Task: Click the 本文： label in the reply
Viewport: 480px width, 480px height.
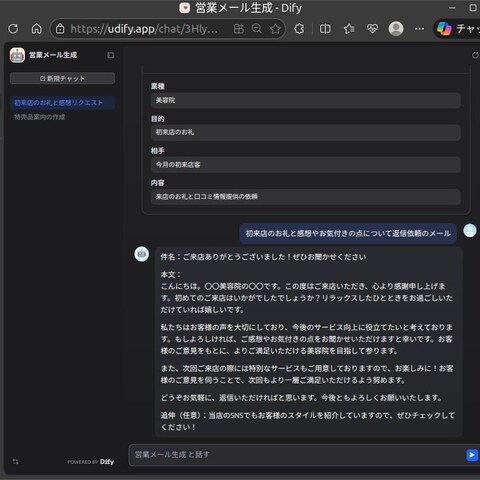Action: [x=171, y=275]
